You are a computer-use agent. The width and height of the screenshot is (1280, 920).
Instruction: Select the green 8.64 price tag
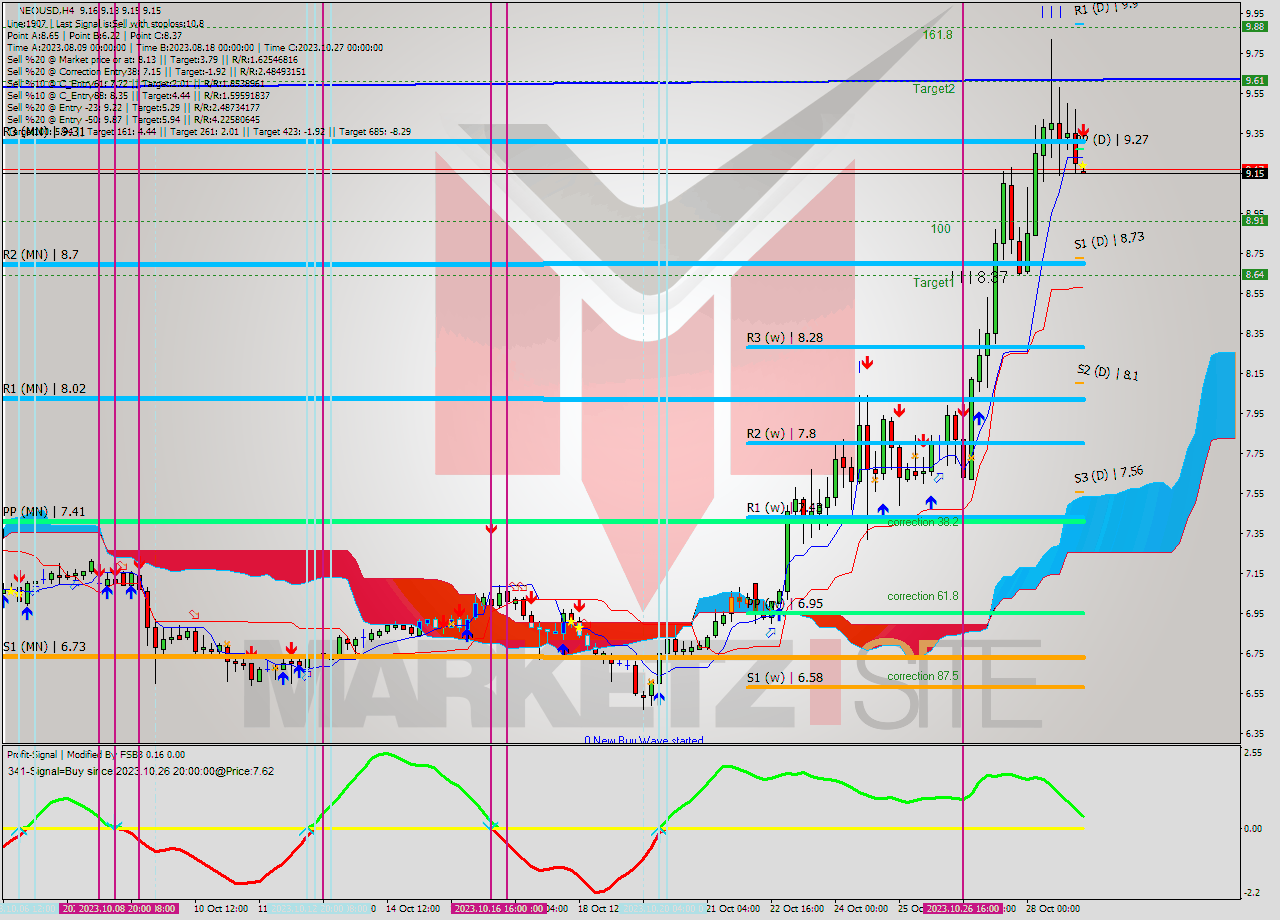(1254, 274)
